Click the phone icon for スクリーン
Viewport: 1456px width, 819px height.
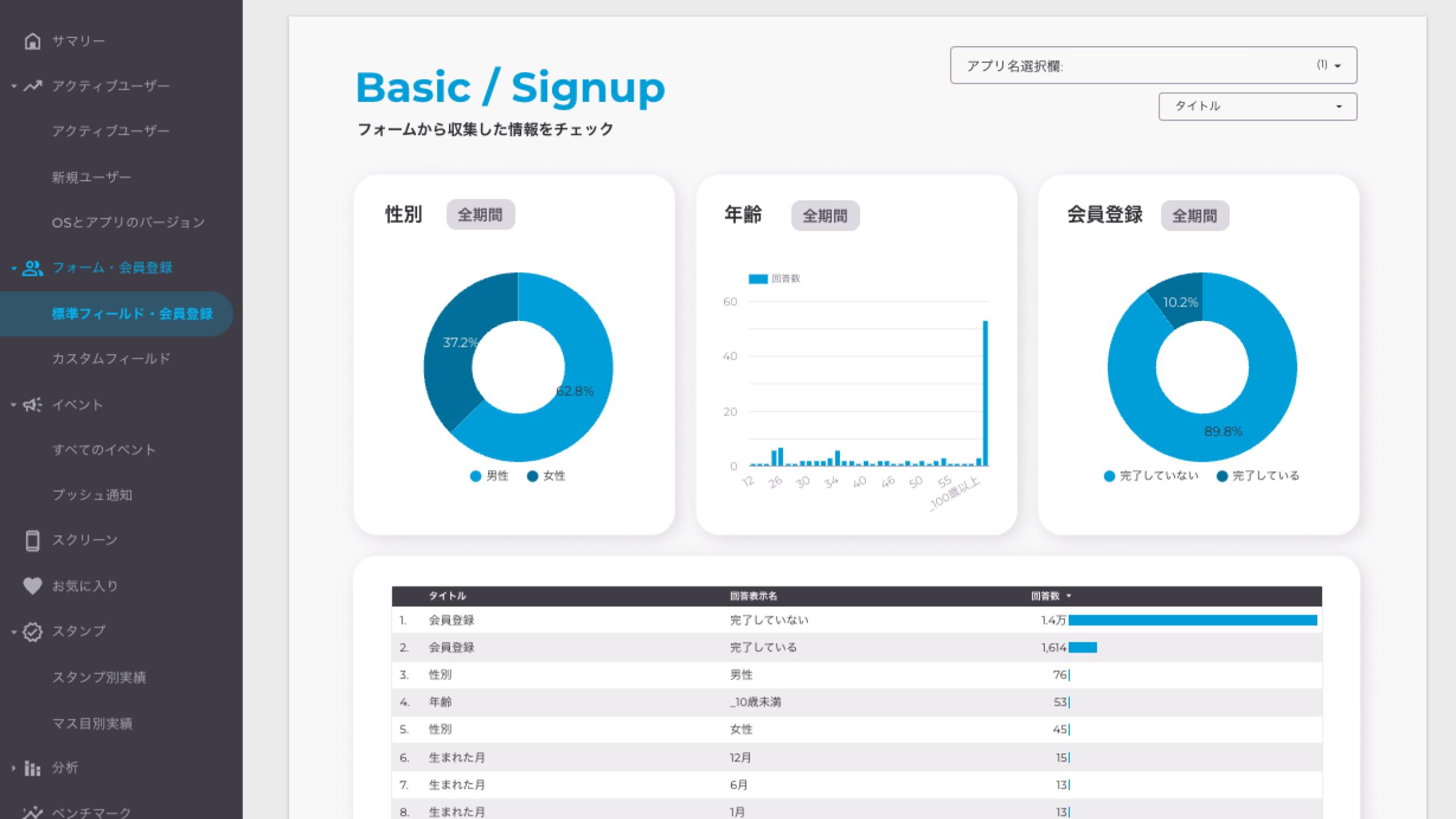33,541
